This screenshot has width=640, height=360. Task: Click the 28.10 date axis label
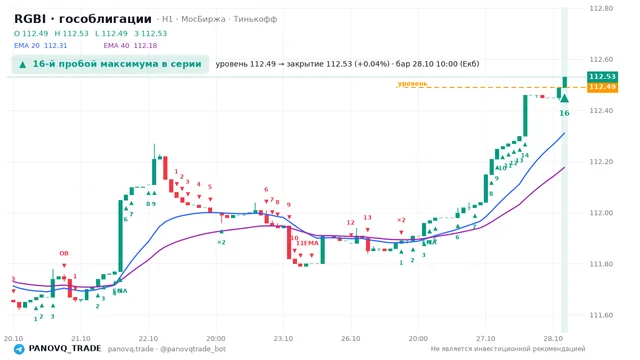[553, 338]
